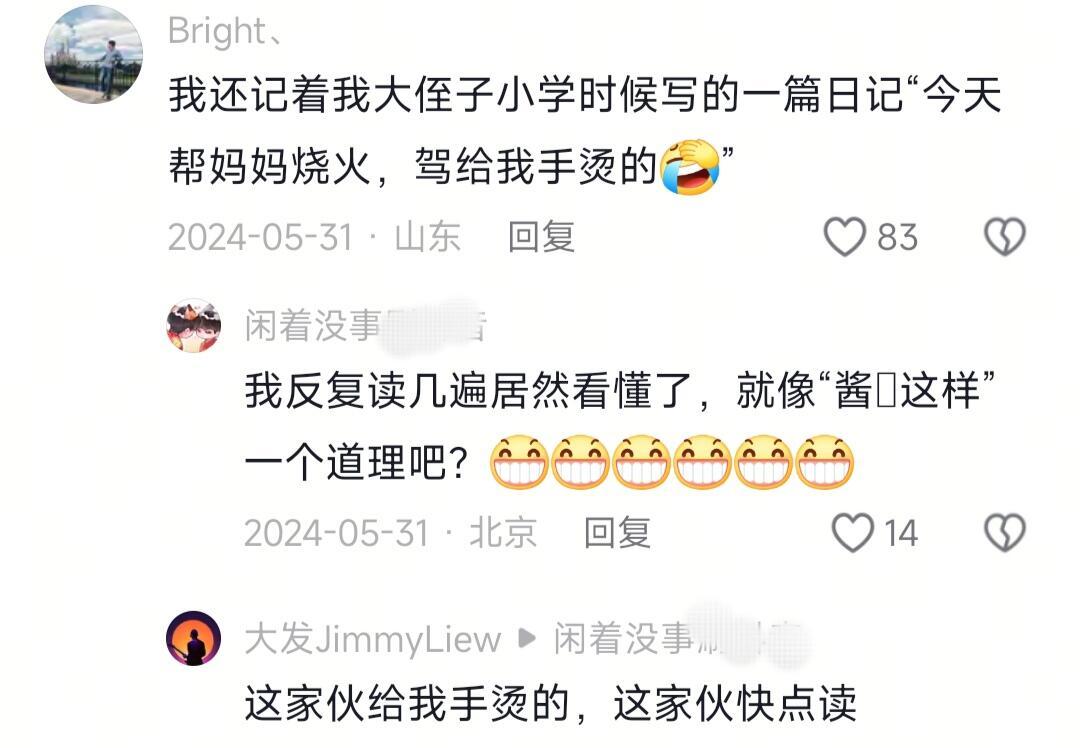Tap the crying-laughing emoji in Bright's comment
Viewport: 1080px width, 748px height.
(689, 166)
